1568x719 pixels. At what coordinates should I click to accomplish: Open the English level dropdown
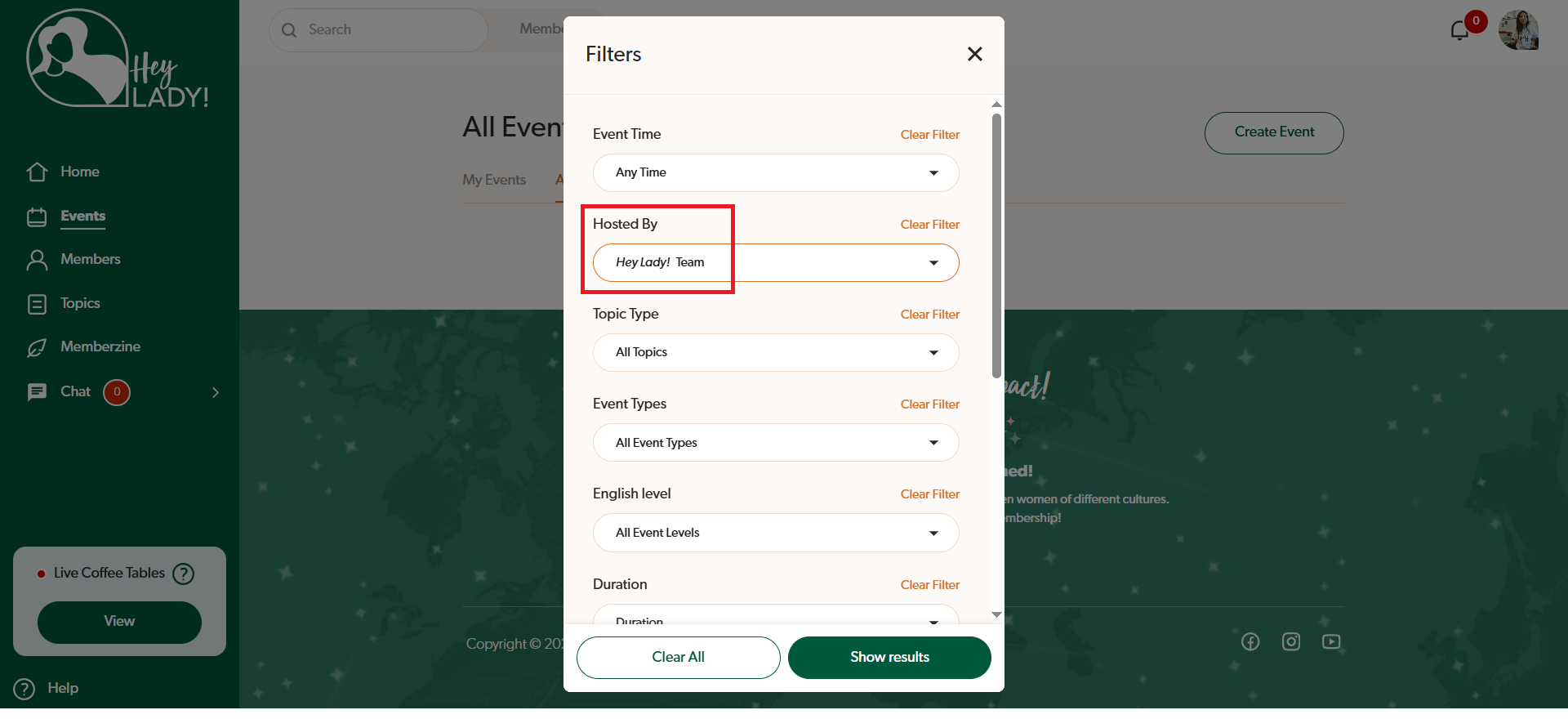coord(775,533)
